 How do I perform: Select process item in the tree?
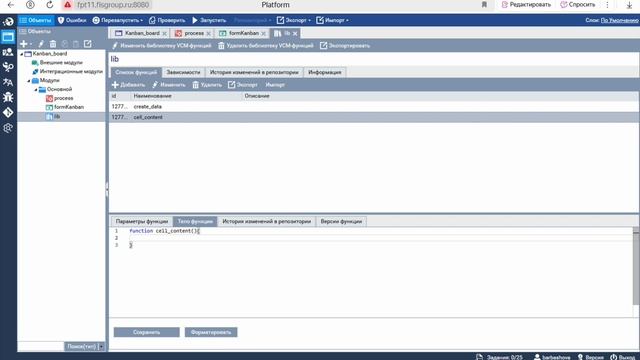[x=63, y=98]
